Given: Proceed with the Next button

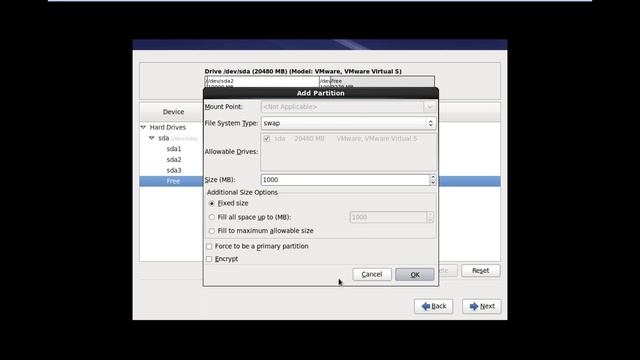Looking at the screenshot, I should point(482,306).
